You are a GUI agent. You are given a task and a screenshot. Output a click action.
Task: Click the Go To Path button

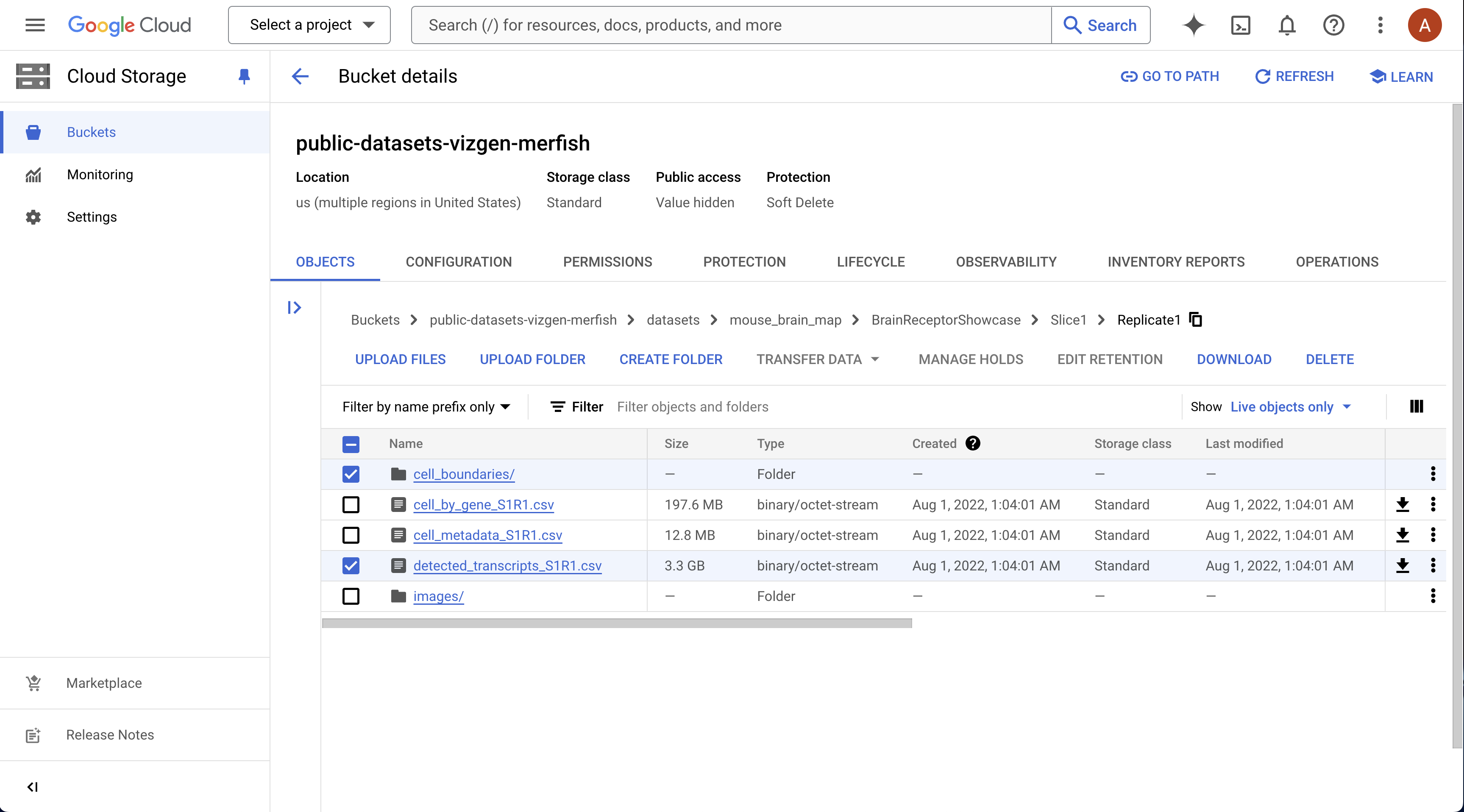(x=1169, y=76)
